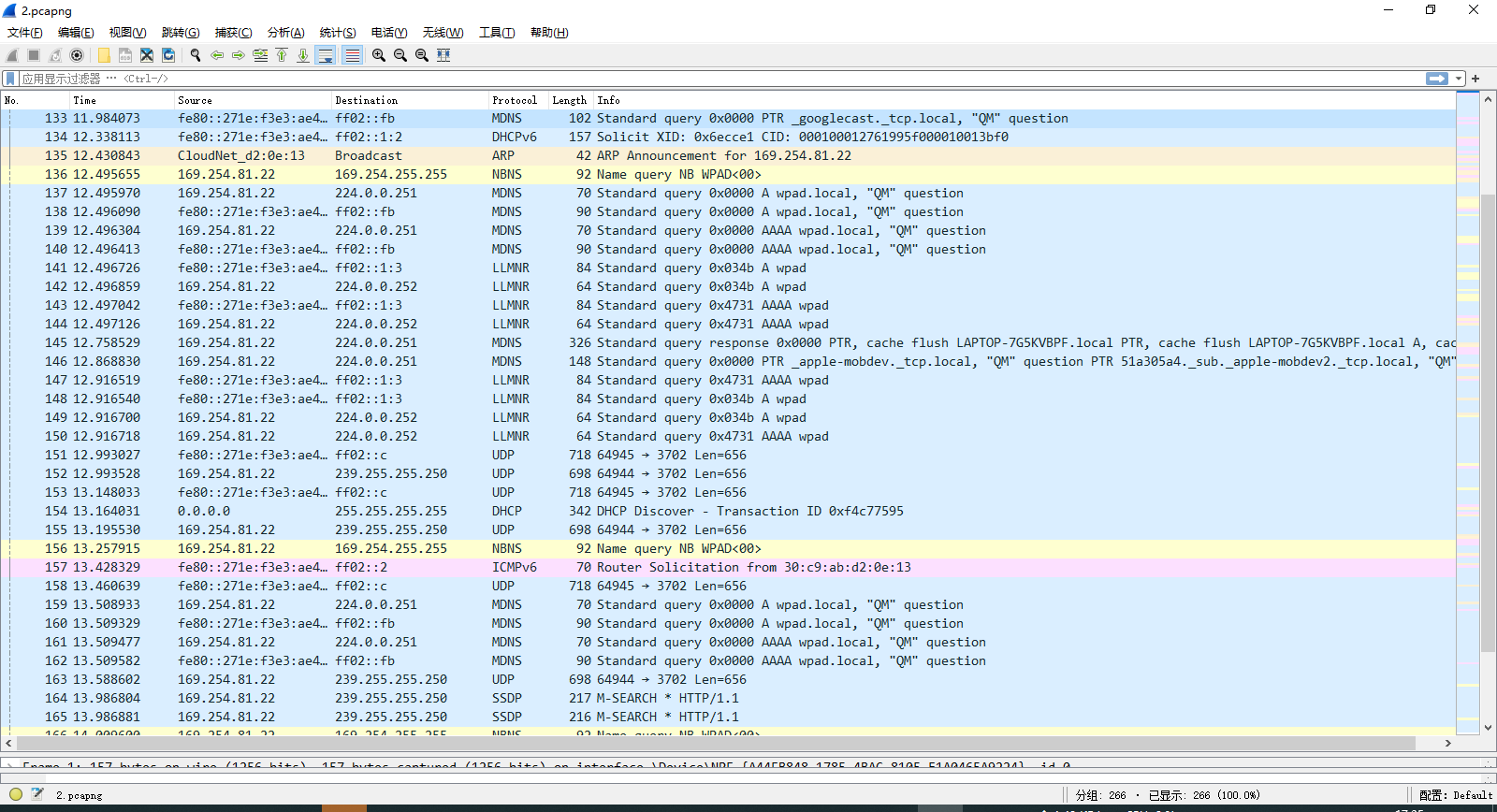
Task: Click the apply filter arrow button
Action: point(1436,79)
